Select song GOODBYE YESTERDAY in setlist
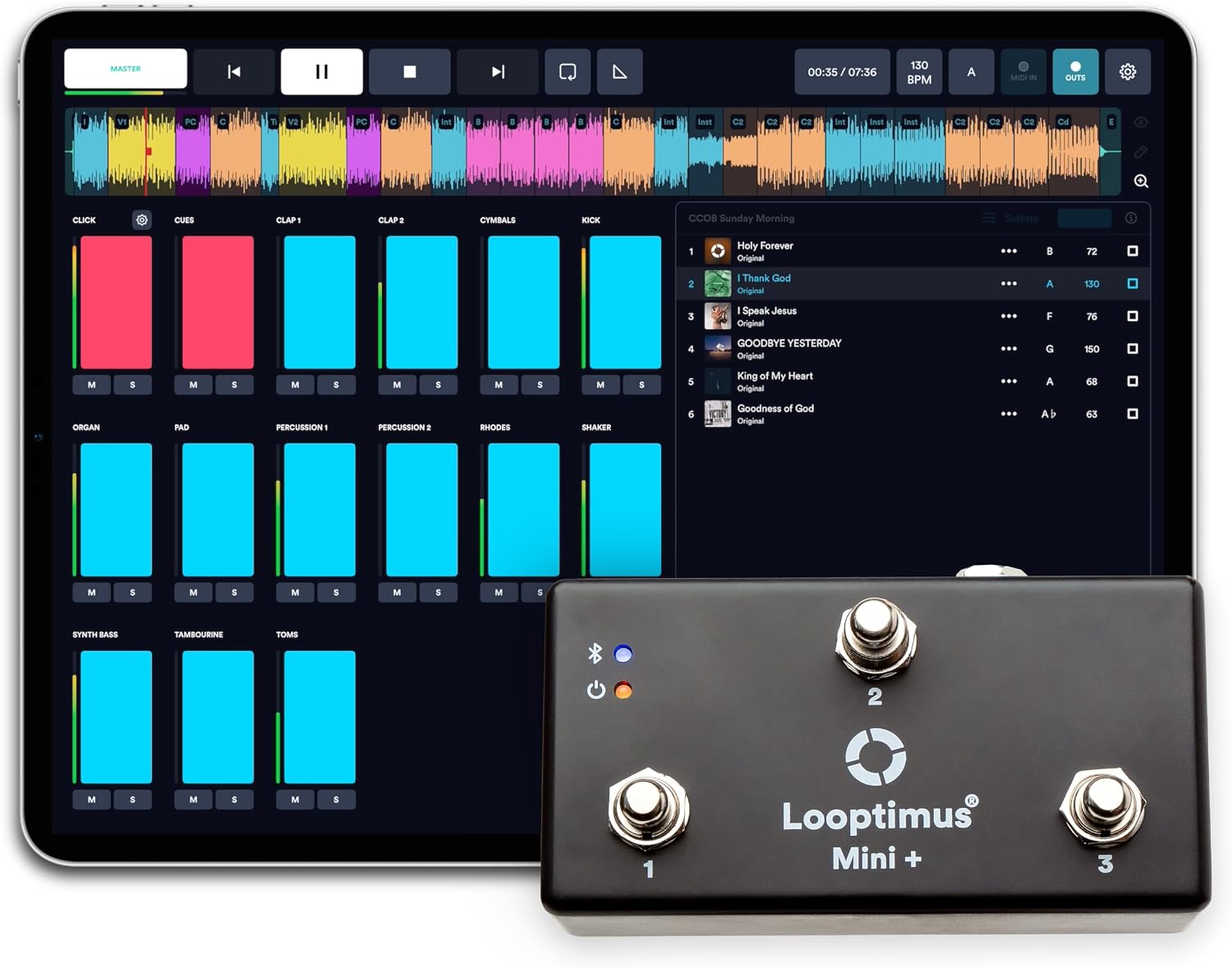Screen dimensions: 1232x968 coord(913,349)
